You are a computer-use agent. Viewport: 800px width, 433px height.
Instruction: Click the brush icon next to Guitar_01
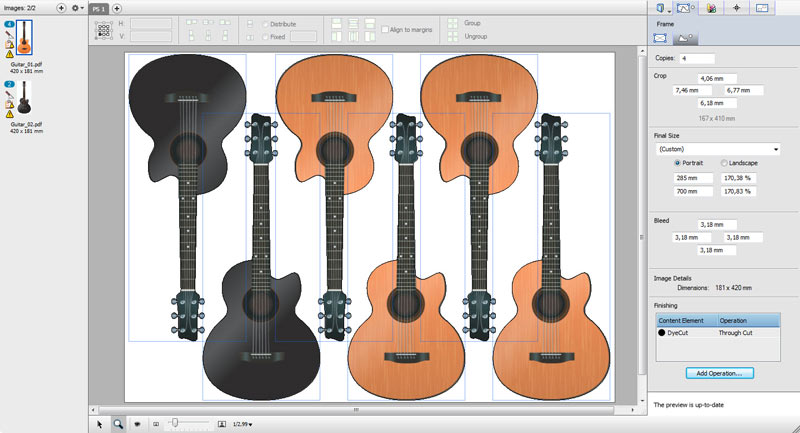[x=10, y=35]
